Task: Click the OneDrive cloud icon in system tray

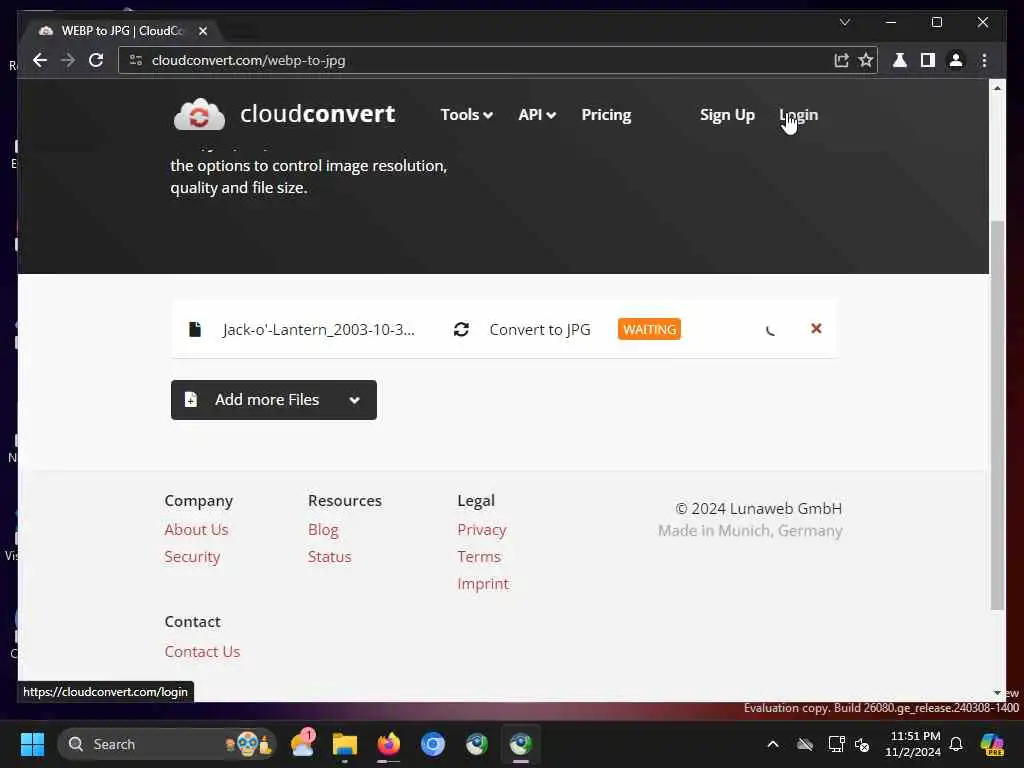Action: 805,744
